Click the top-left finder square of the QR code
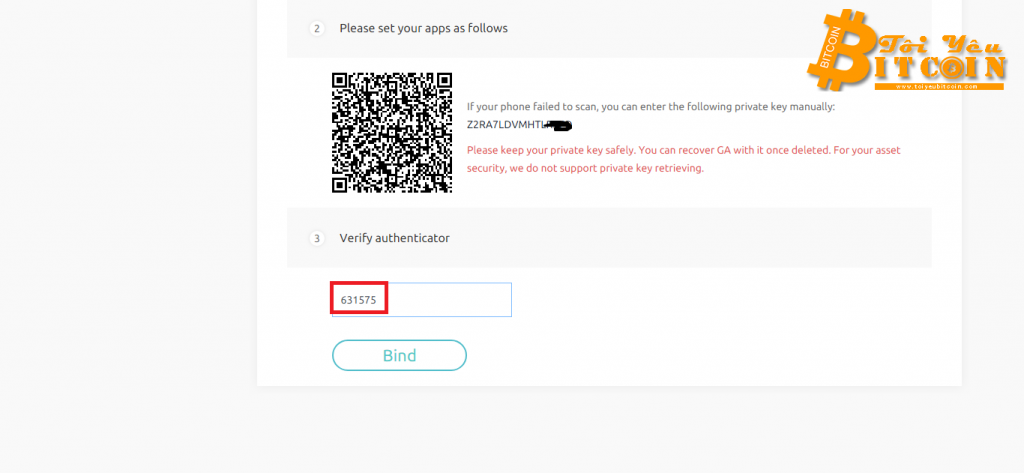 [x=341, y=81]
